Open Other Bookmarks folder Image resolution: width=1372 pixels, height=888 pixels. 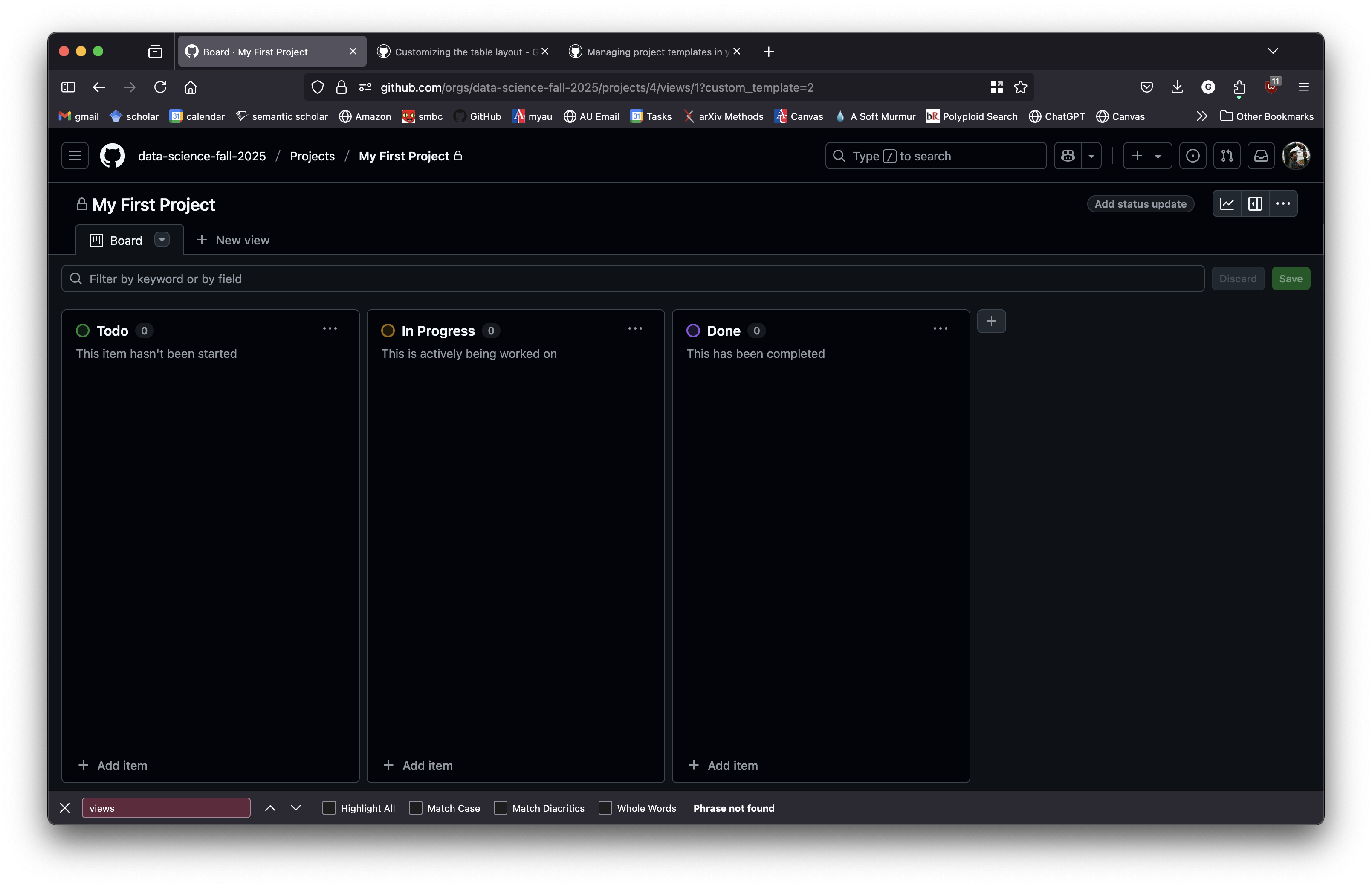1267,116
